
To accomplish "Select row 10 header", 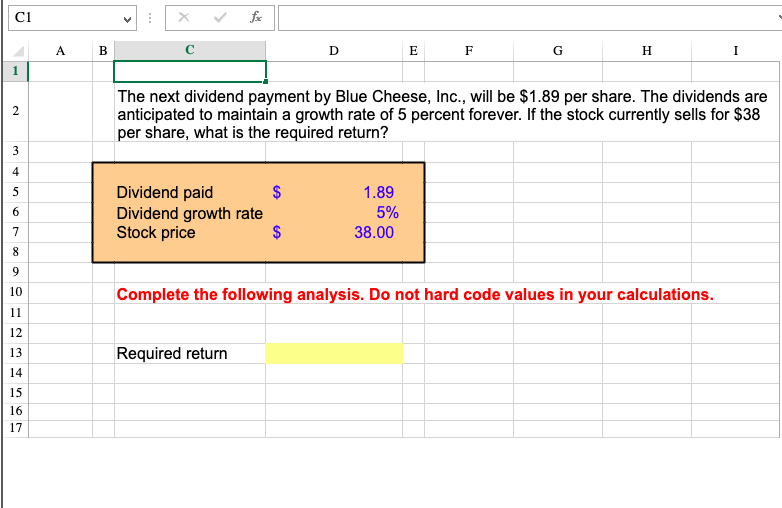I will [x=15, y=292].
